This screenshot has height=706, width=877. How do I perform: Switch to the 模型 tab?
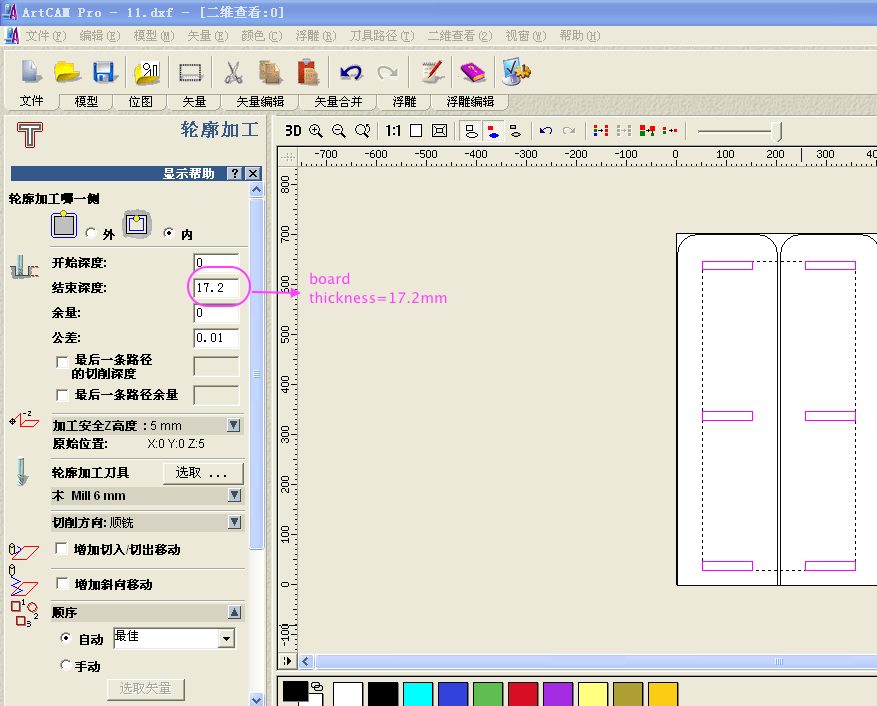click(x=86, y=102)
